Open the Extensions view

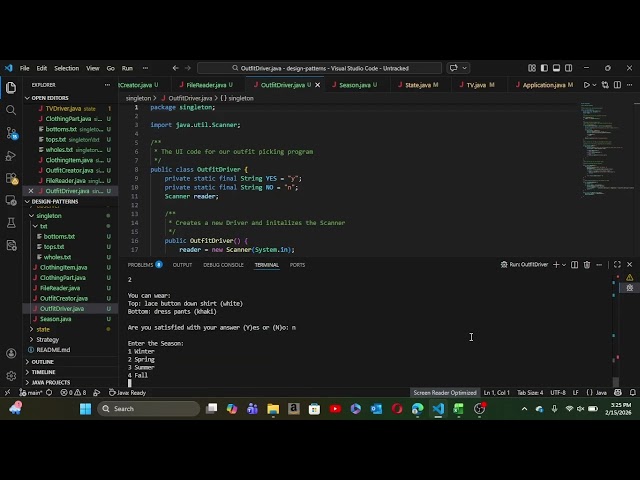point(11,178)
